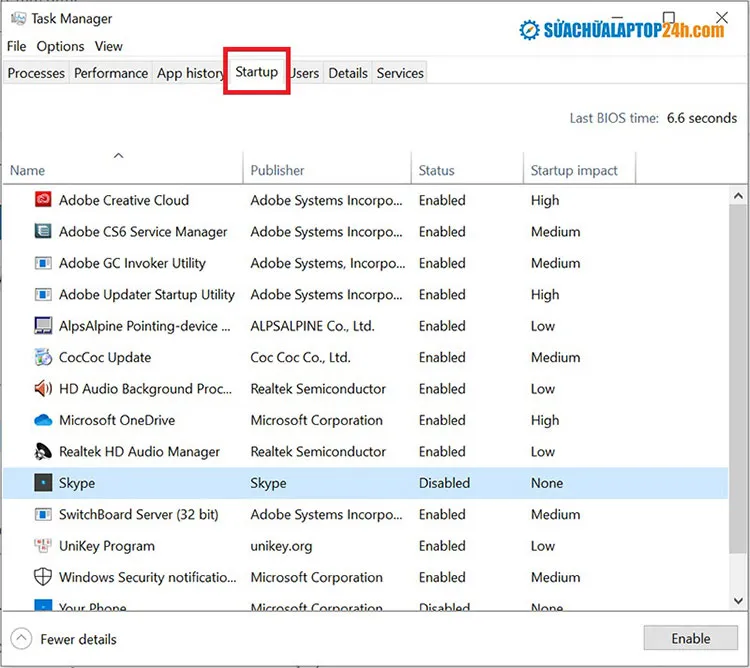Sort list by Startup impact column
Image resolution: width=750 pixels, height=668 pixels.
click(x=574, y=171)
